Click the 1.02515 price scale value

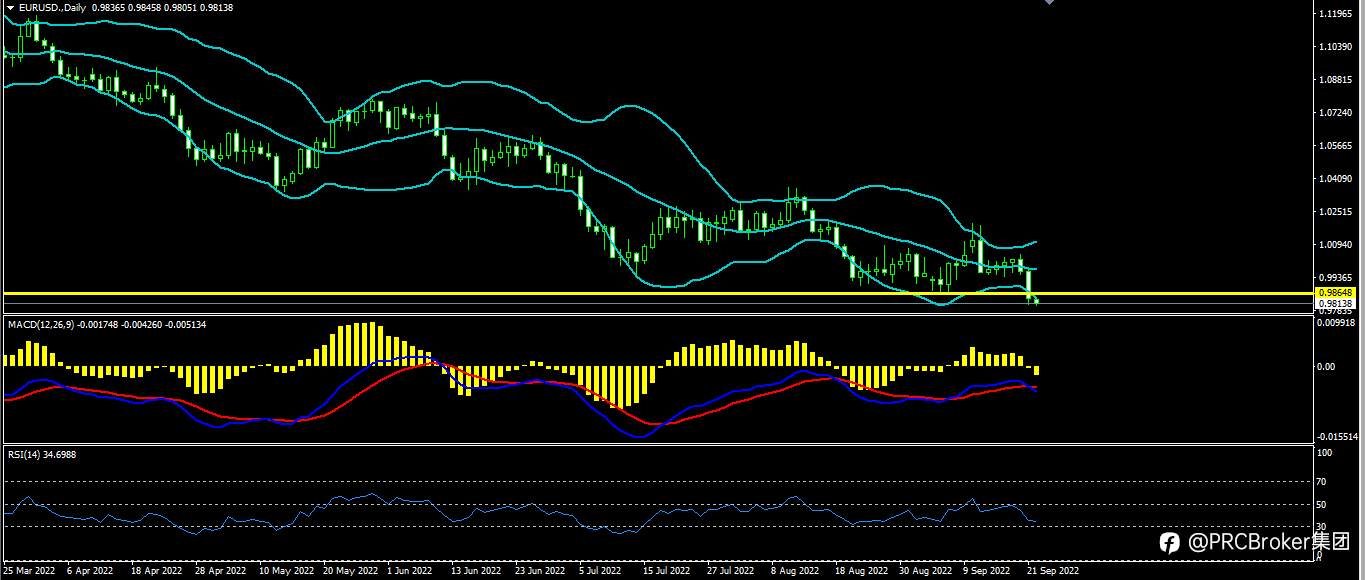(x=1336, y=212)
